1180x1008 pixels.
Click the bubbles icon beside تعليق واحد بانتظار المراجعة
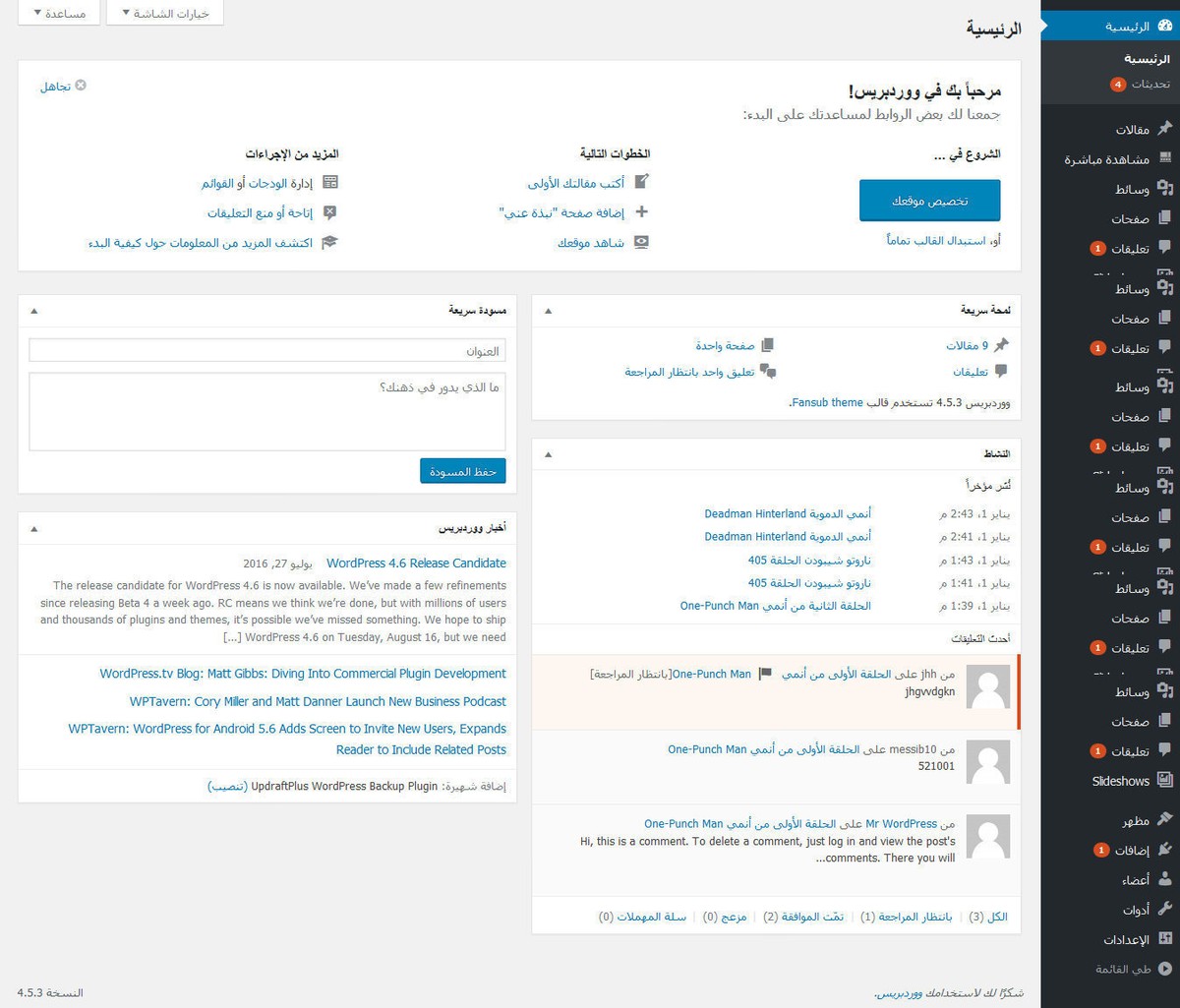768,372
